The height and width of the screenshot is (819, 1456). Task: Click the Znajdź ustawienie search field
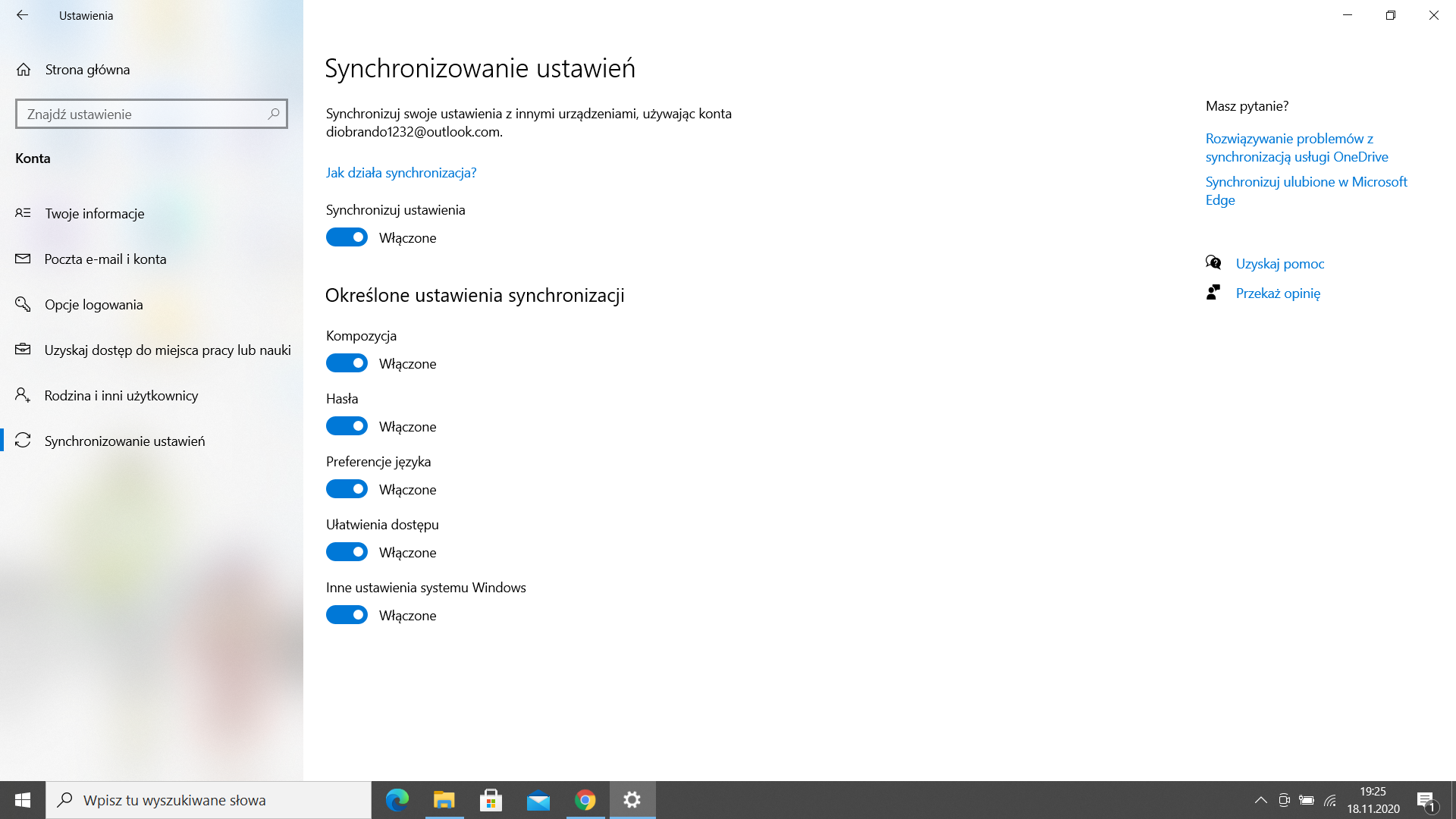[x=140, y=114]
